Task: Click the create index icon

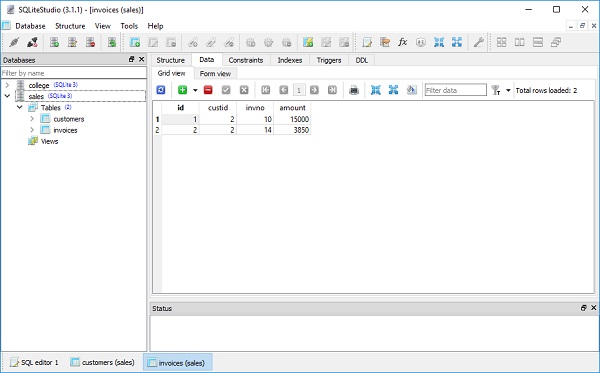Action: click(x=192, y=42)
